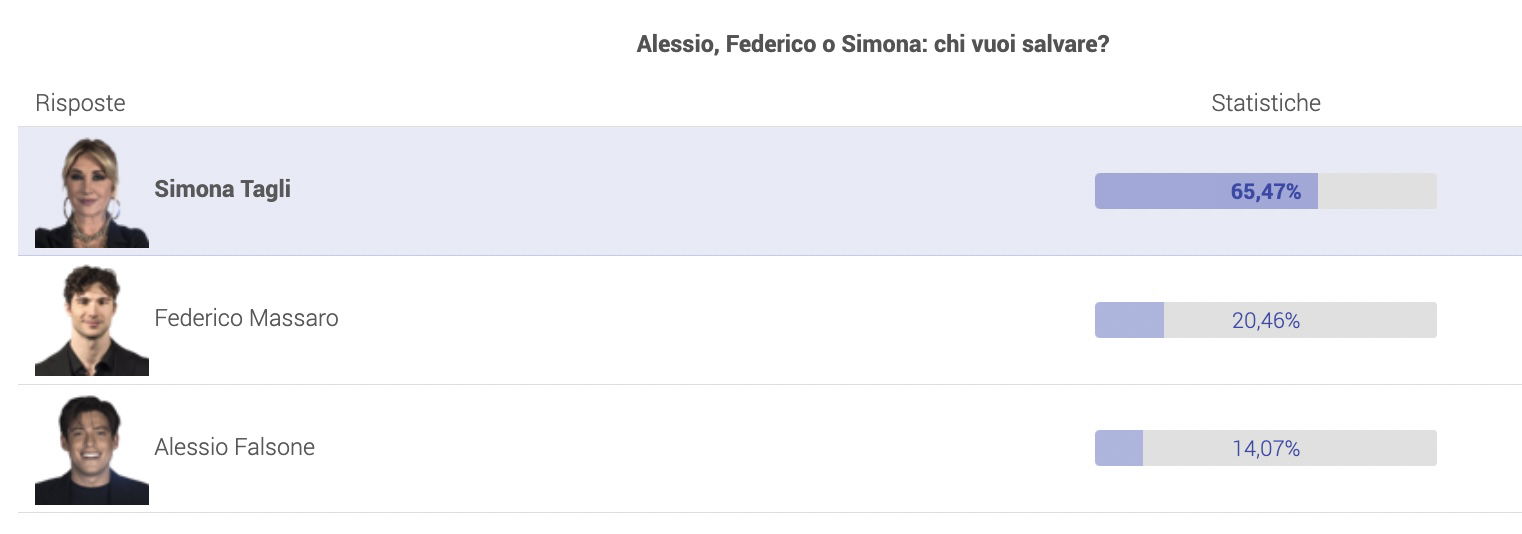Click the 20,46% progress bar

click(1265, 320)
